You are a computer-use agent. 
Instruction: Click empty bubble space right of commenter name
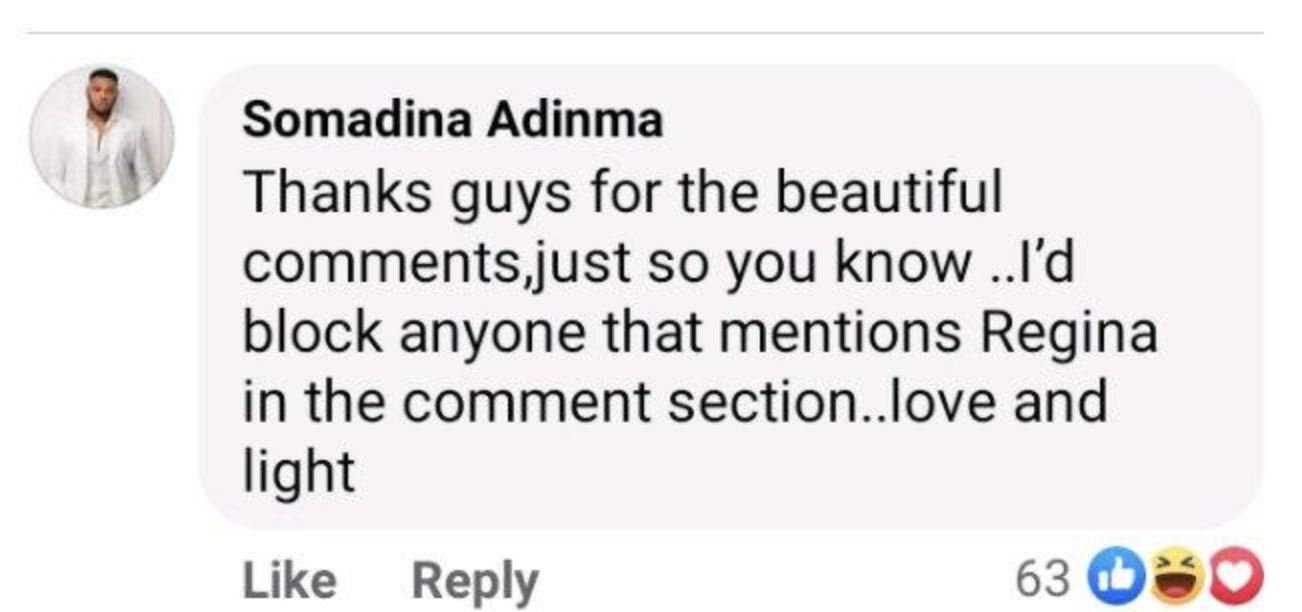(950, 121)
